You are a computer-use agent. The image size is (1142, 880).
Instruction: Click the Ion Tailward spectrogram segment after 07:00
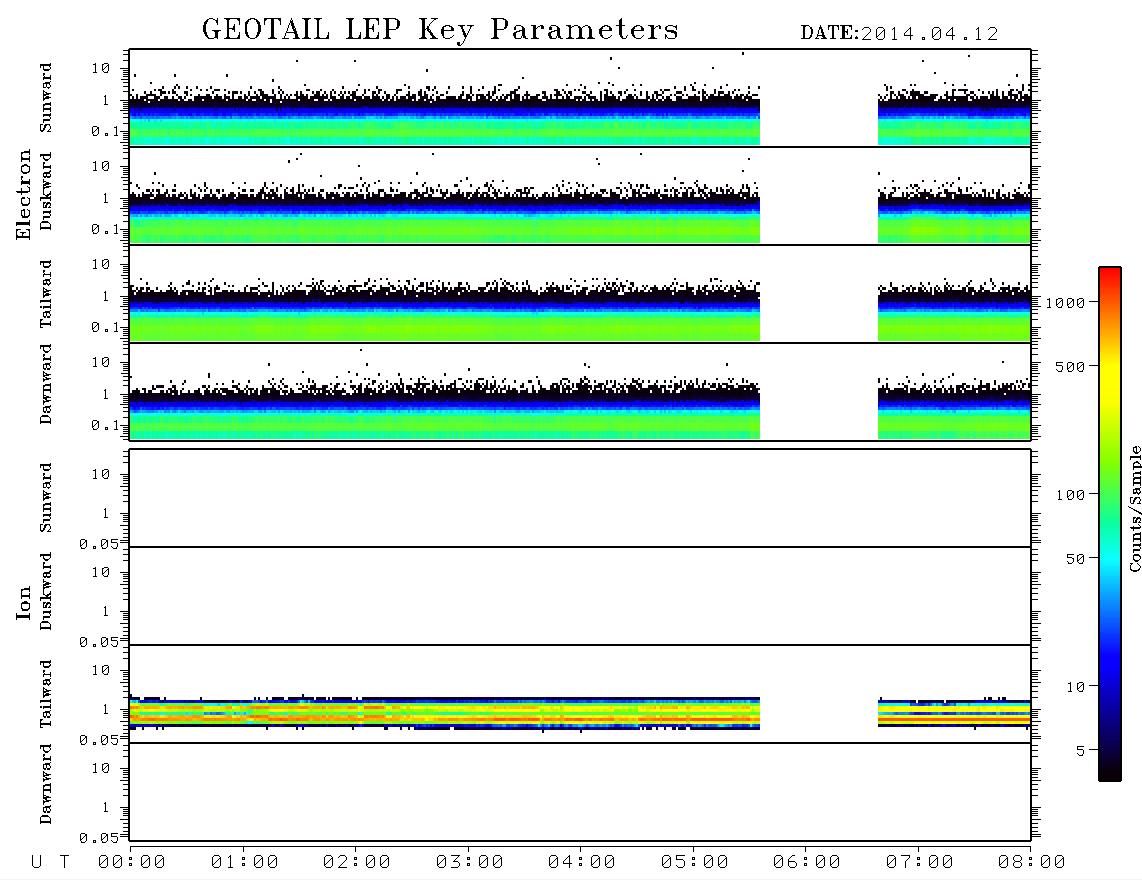(x=954, y=713)
